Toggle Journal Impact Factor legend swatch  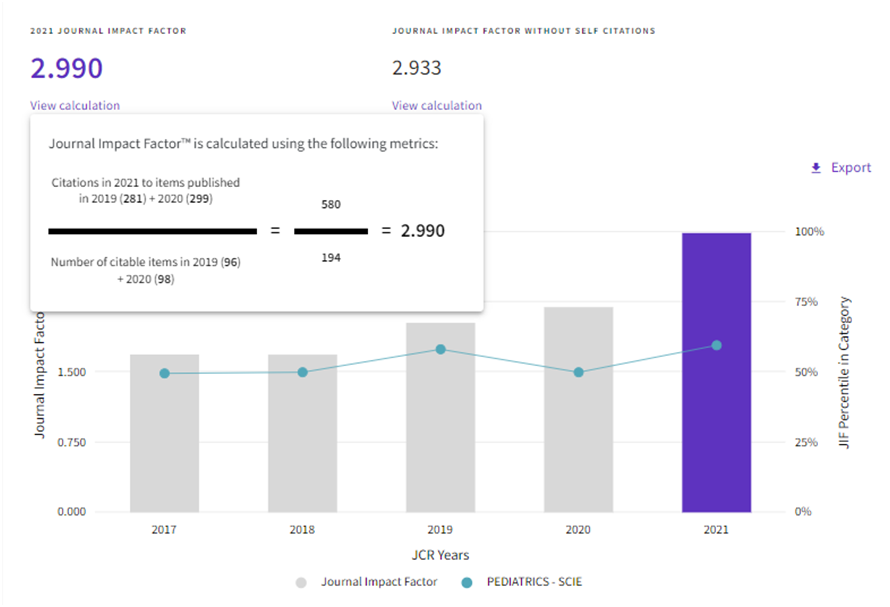[301, 581]
